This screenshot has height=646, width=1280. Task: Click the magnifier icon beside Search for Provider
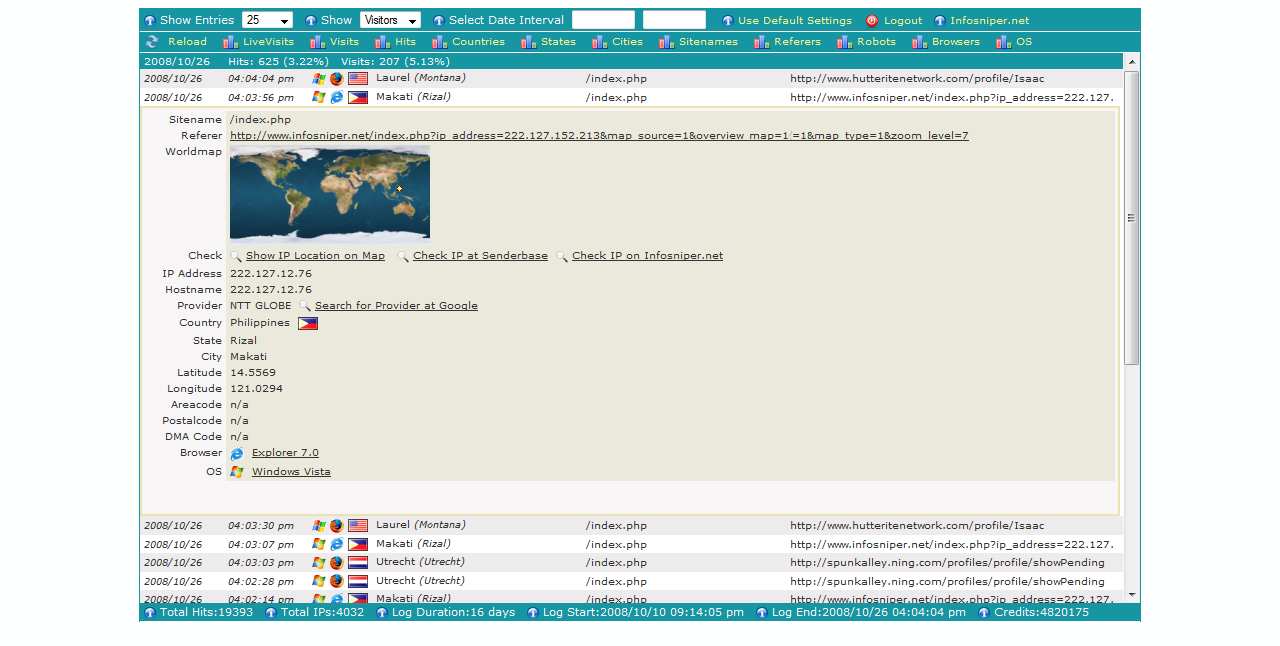click(305, 306)
